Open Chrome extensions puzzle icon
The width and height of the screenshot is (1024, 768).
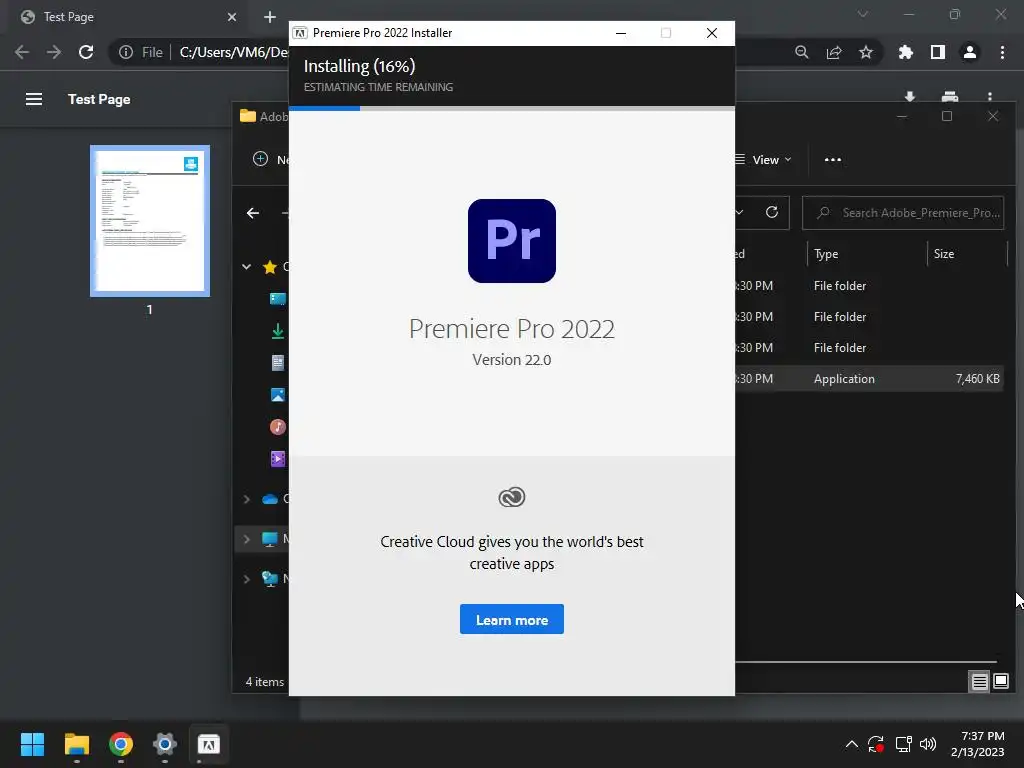coord(905,52)
